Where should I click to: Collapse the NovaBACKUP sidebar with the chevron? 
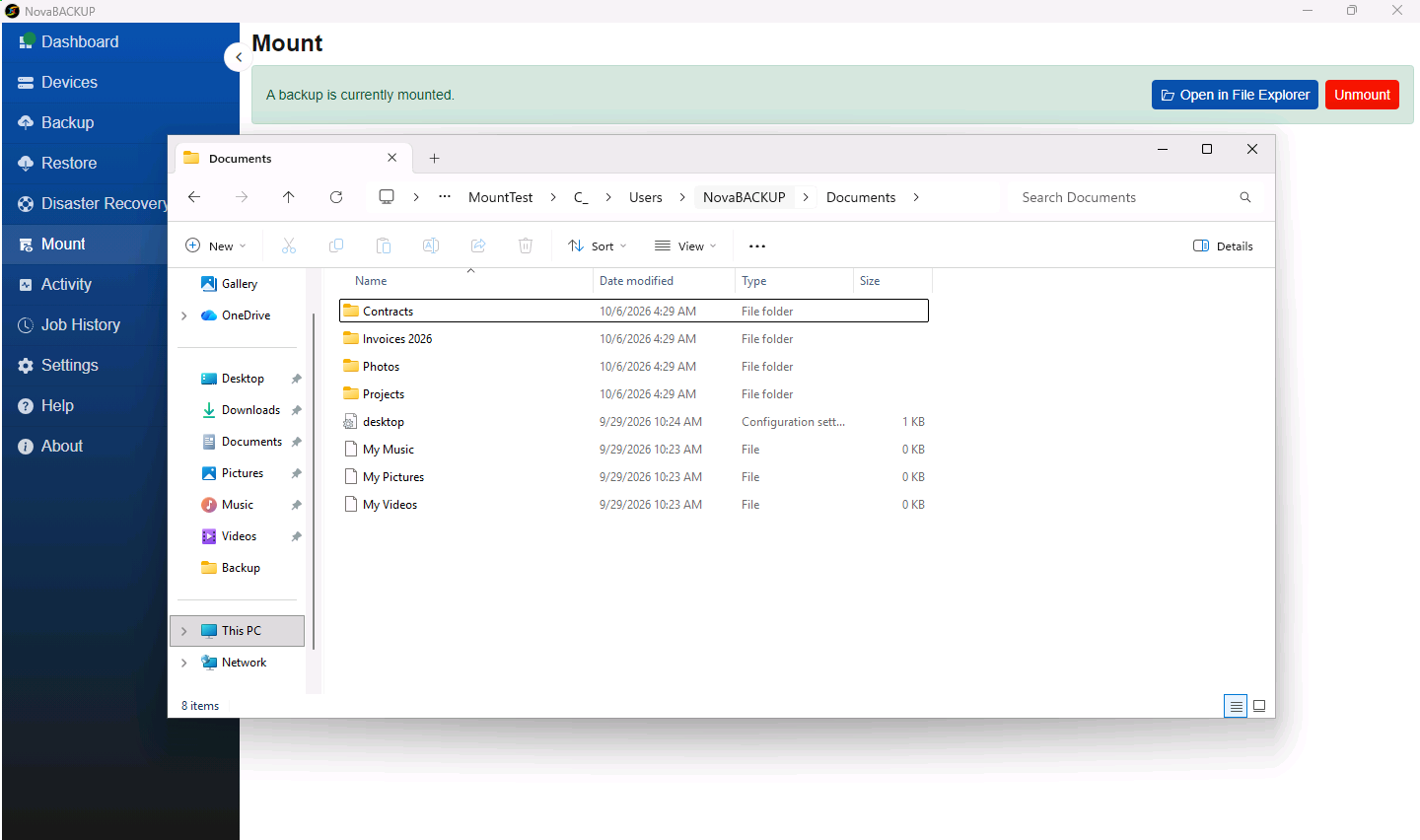coord(238,57)
